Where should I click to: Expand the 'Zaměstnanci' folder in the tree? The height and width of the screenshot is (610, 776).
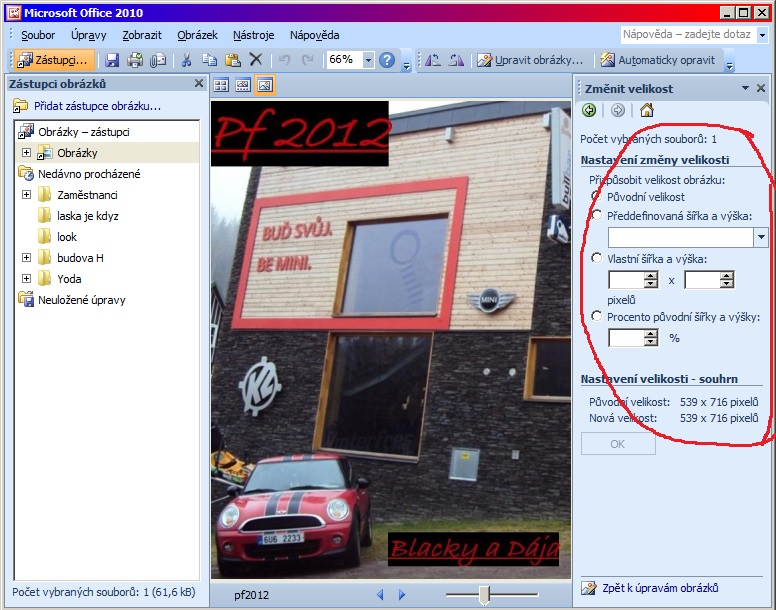coord(26,195)
